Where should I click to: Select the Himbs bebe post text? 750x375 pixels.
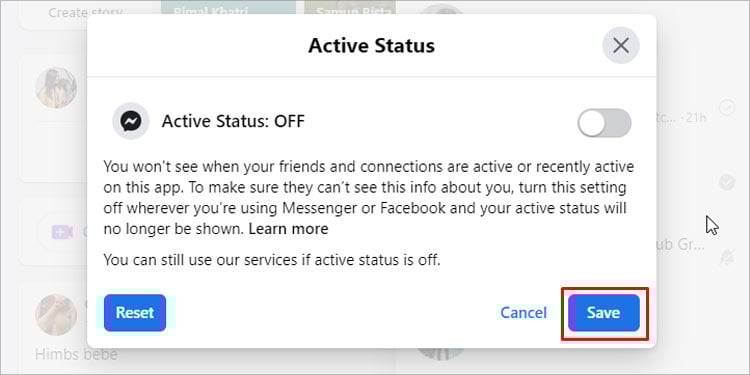pos(76,354)
